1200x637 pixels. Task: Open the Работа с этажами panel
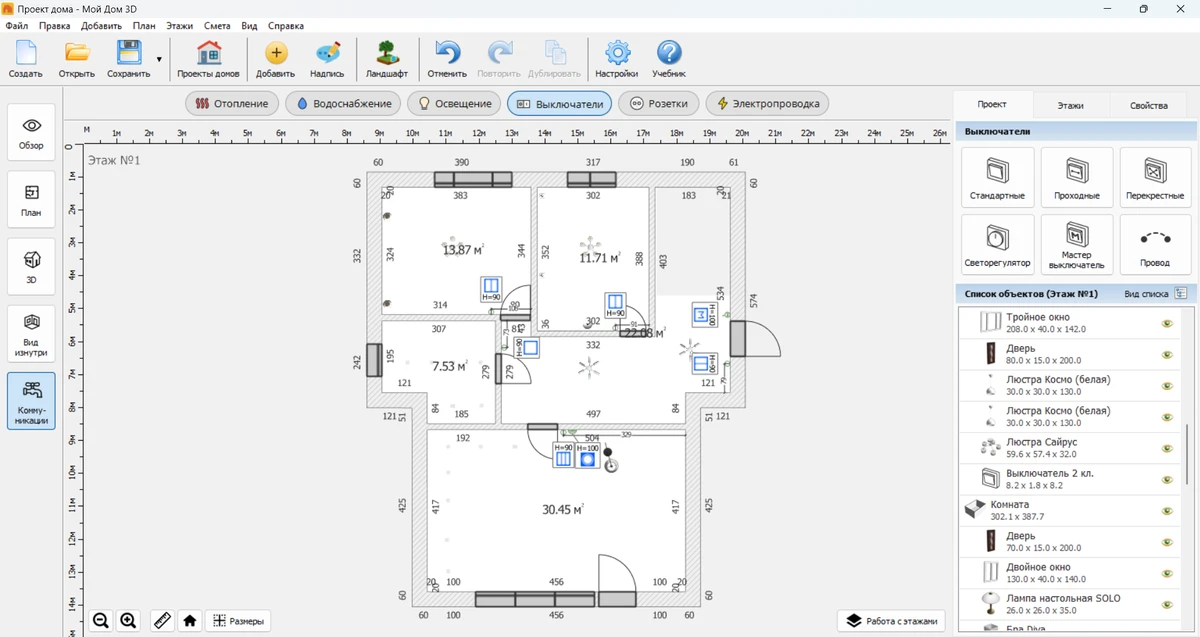(892, 621)
